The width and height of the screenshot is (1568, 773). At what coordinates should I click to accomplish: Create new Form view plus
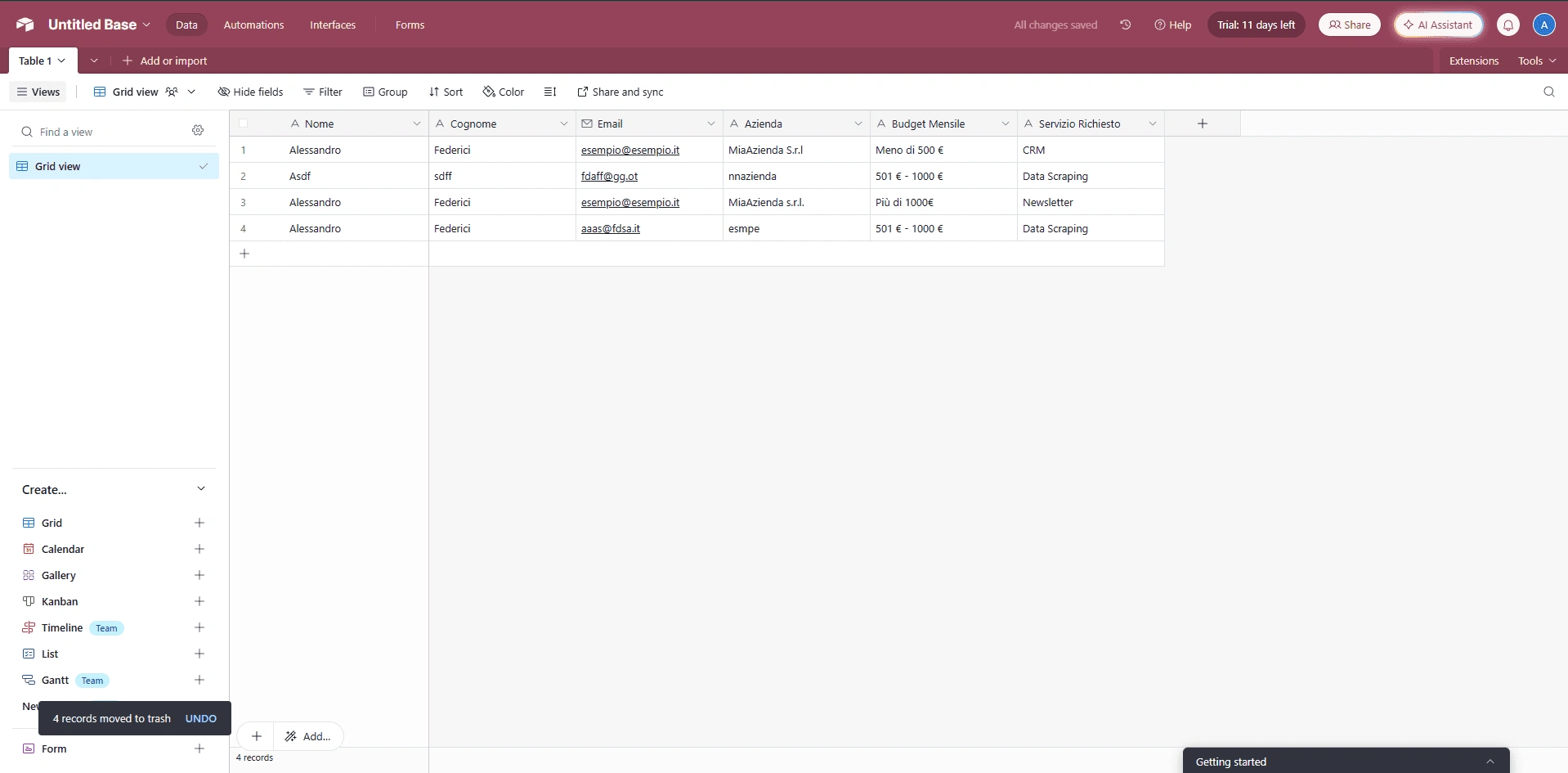point(199,748)
